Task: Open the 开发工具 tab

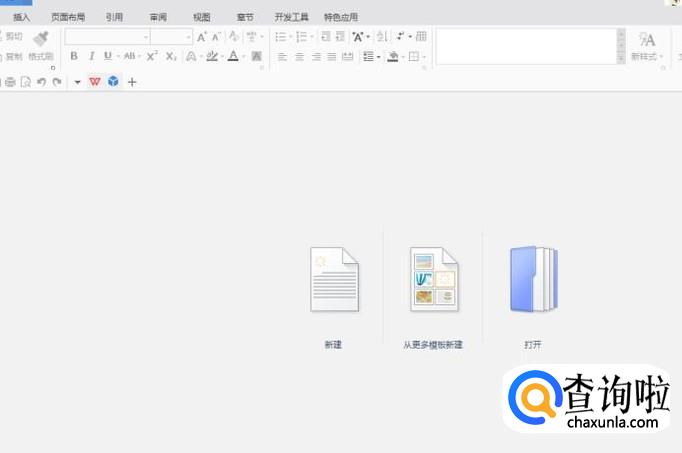Action: [291, 17]
